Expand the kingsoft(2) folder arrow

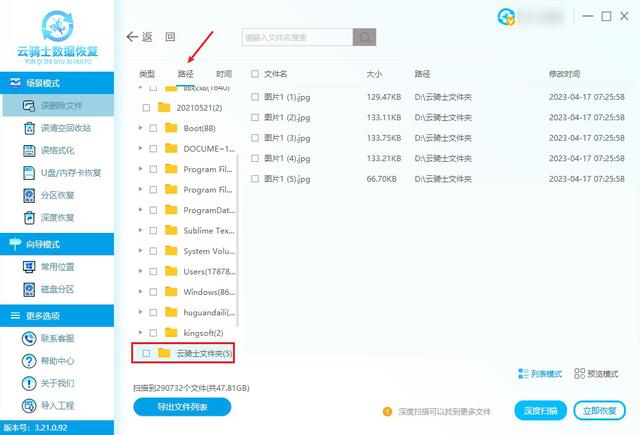pyautogui.click(x=140, y=333)
